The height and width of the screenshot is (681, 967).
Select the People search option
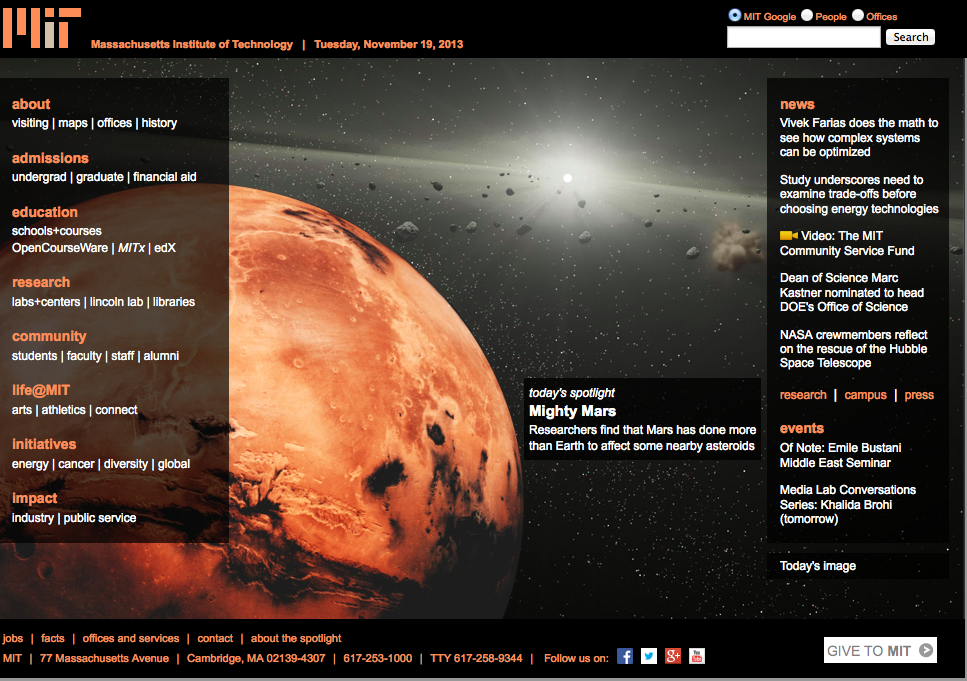click(806, 15)
